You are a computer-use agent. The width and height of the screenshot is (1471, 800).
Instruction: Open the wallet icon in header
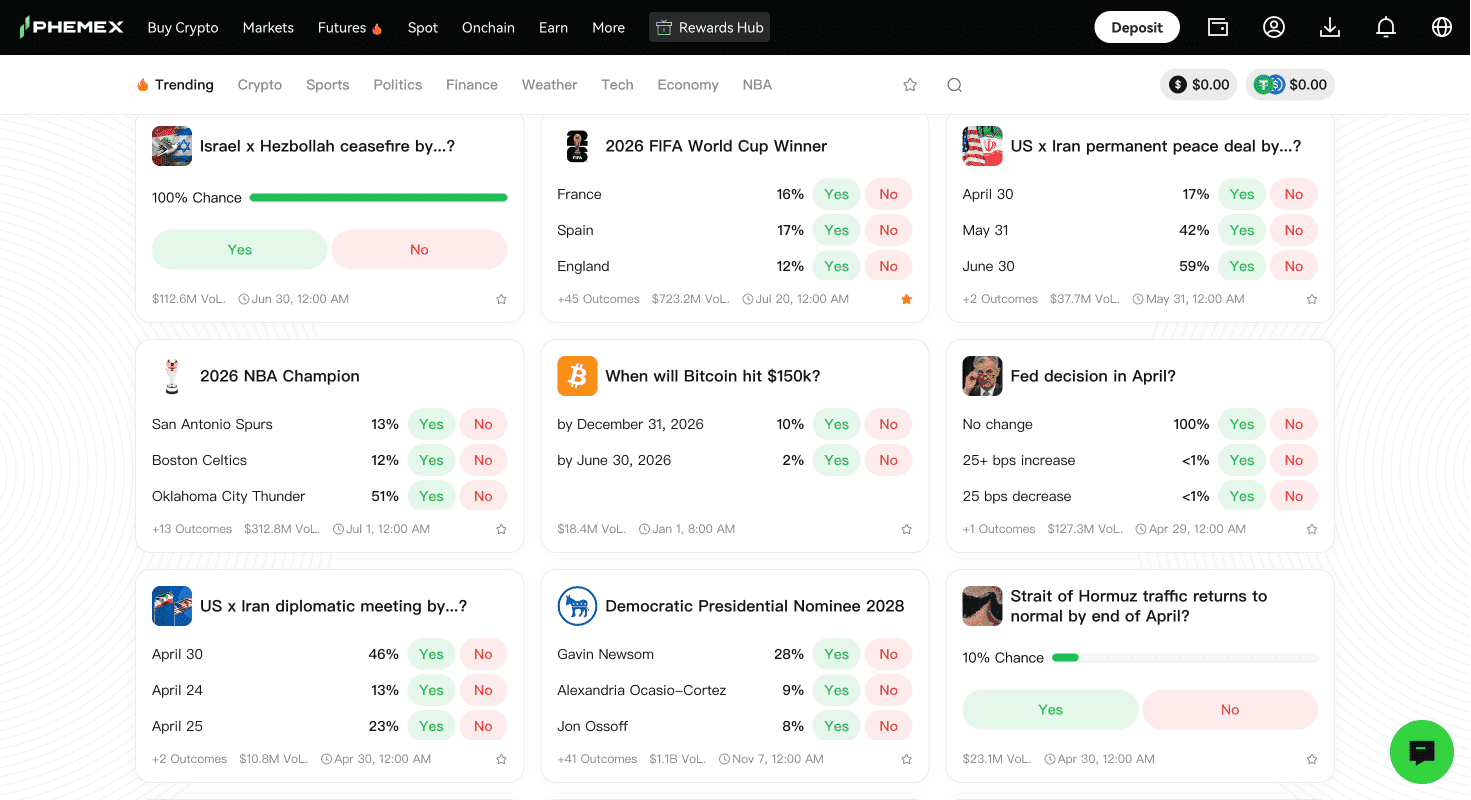[1218, 27]
